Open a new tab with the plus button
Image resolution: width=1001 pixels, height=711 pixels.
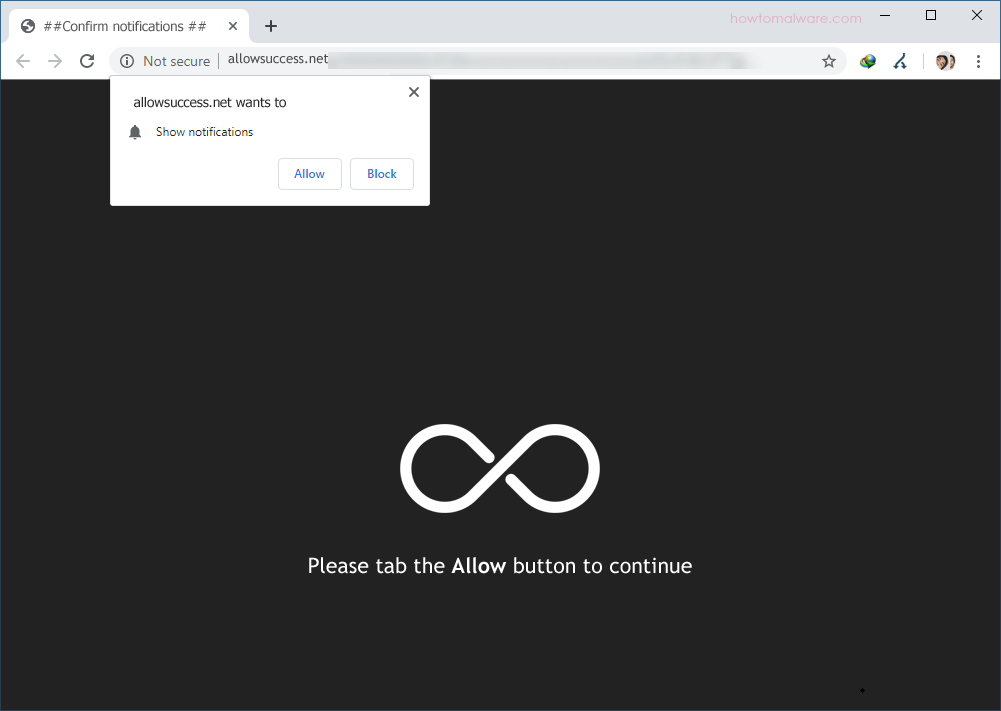[270, 26]
